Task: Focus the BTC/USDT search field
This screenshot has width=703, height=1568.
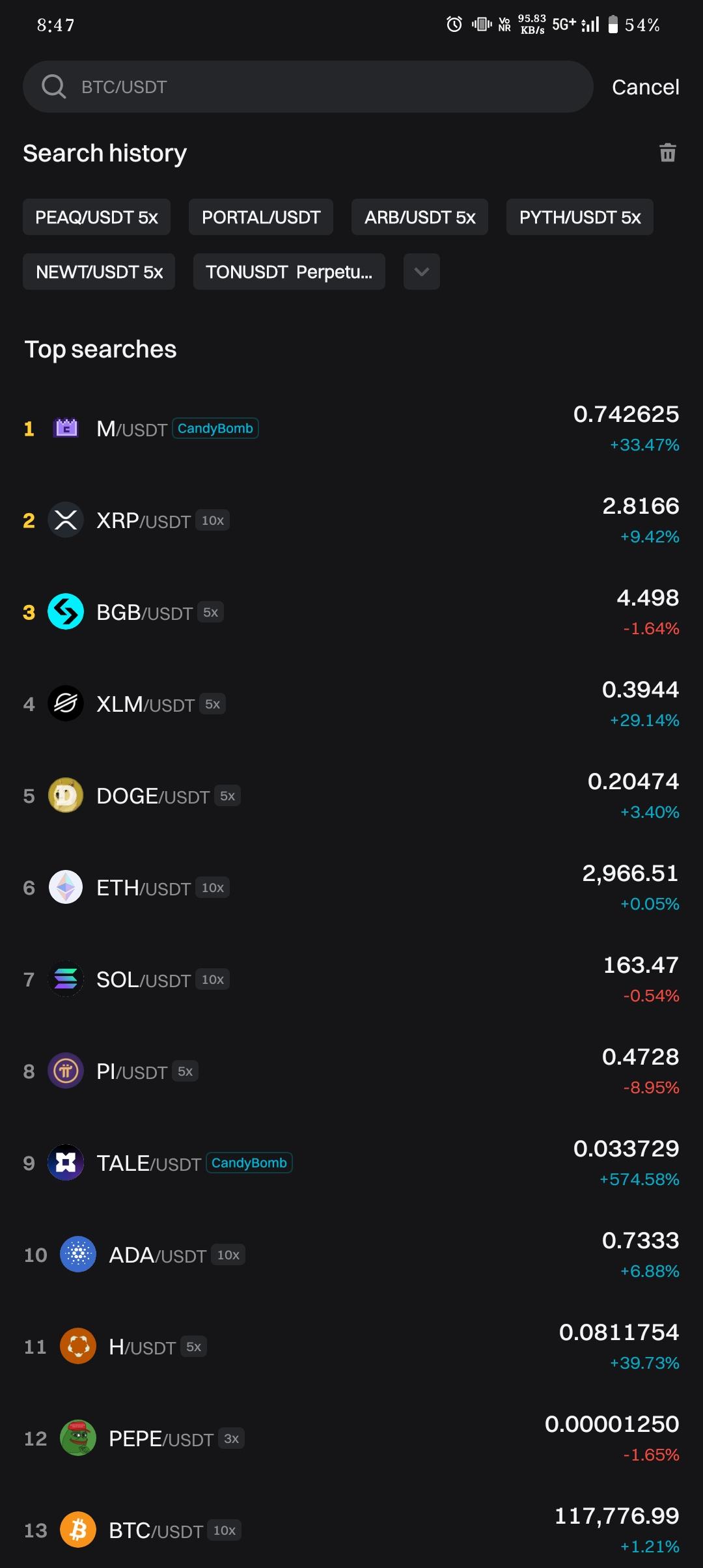Action: (x=325, y=87)
